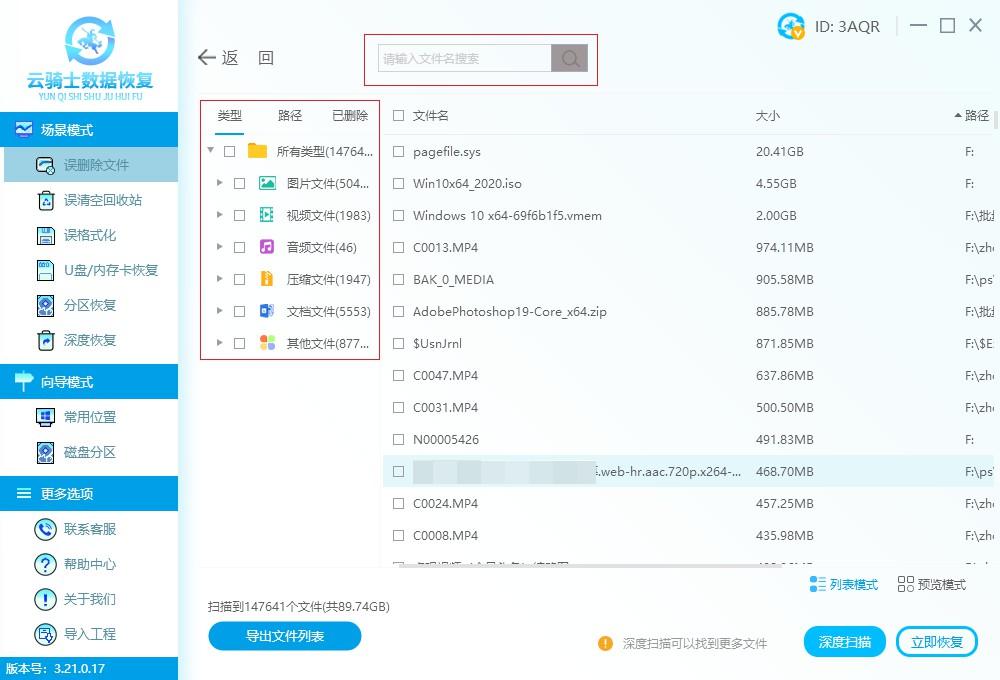The image size is (1000, 680).
Task: Tick the Win10x64_2020.iso checkbox
Action: (399, 184)
